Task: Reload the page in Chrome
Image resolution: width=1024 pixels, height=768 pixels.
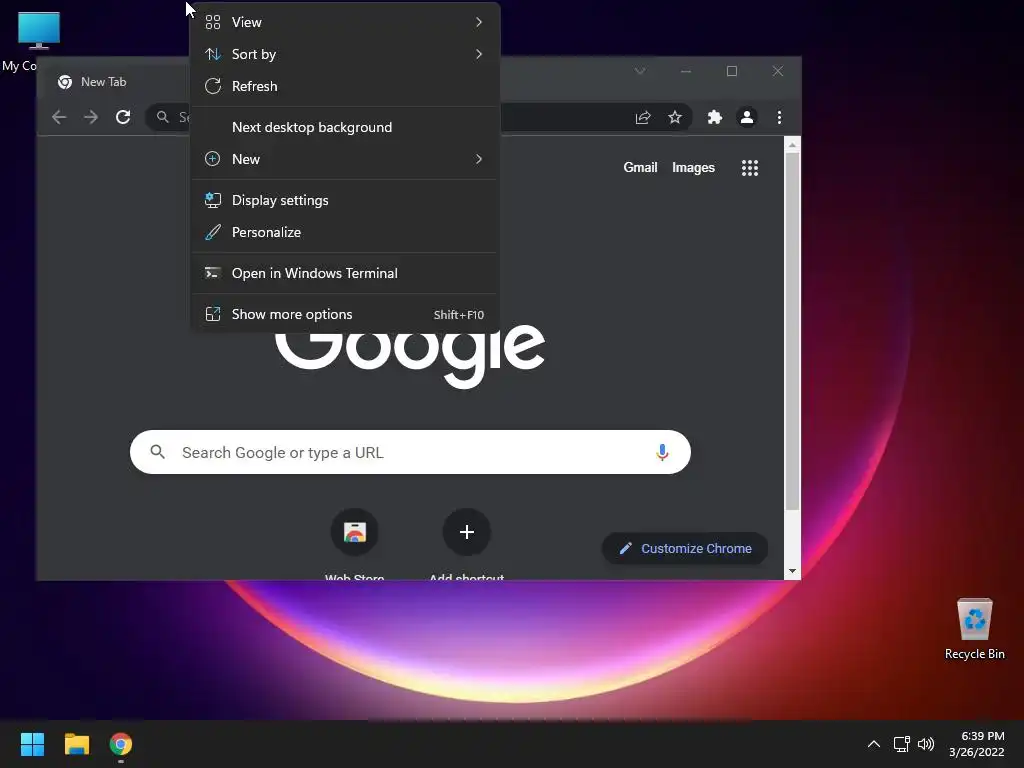Action: point(123,118)
